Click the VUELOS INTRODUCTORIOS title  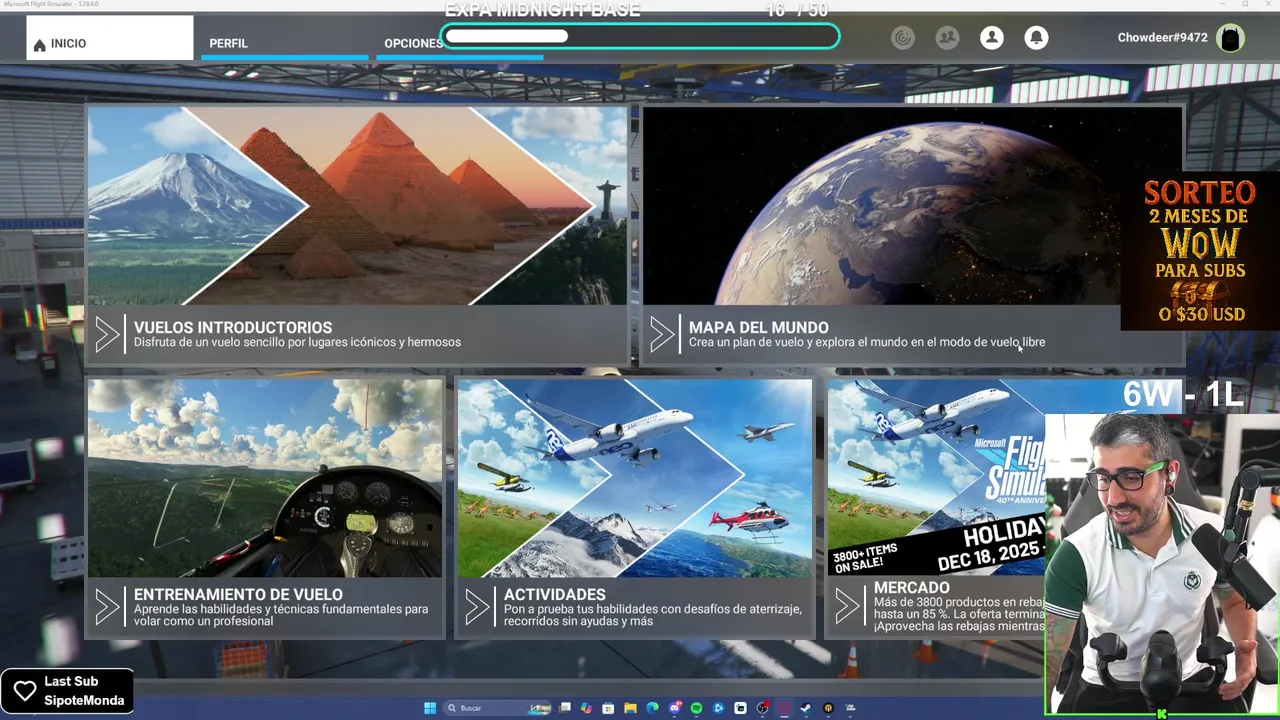[233, 327]
